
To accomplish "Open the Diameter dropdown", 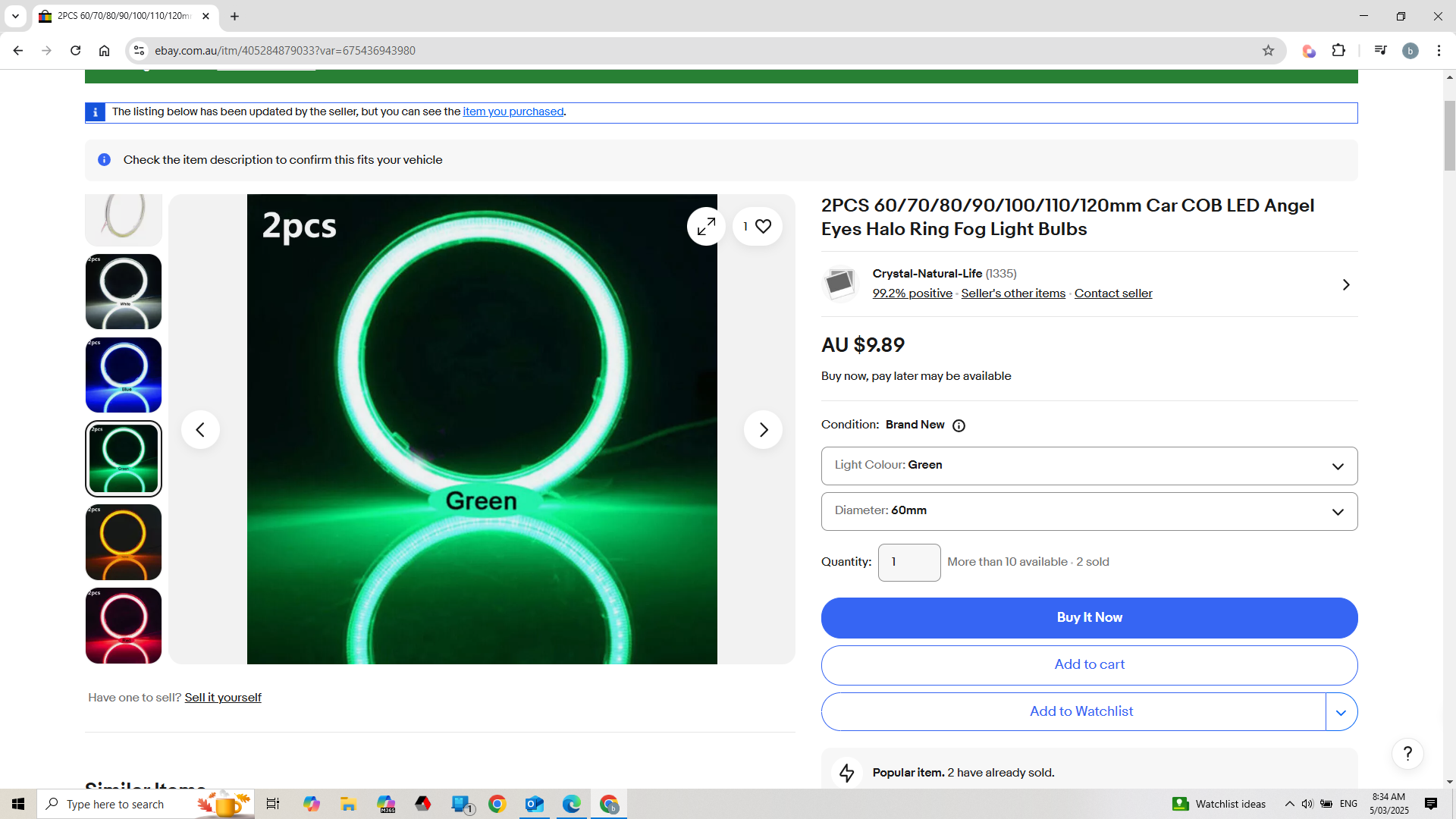I will click(1089, 511).
